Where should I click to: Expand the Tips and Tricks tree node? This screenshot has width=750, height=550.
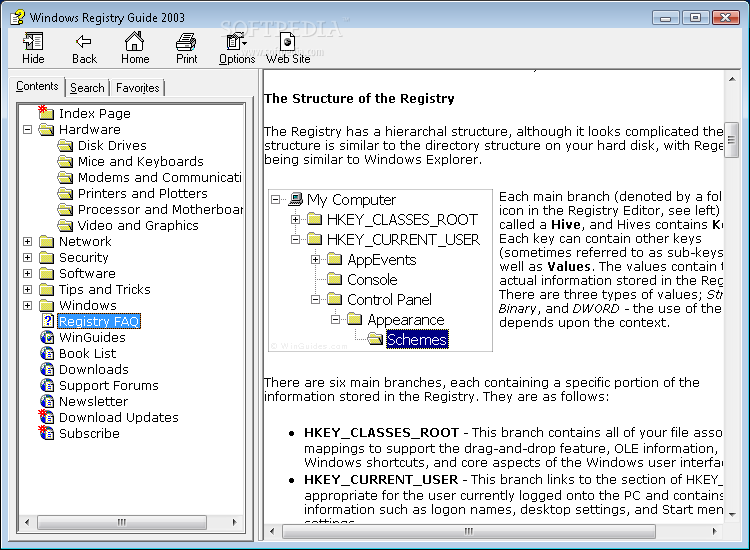tap(28, 289)
